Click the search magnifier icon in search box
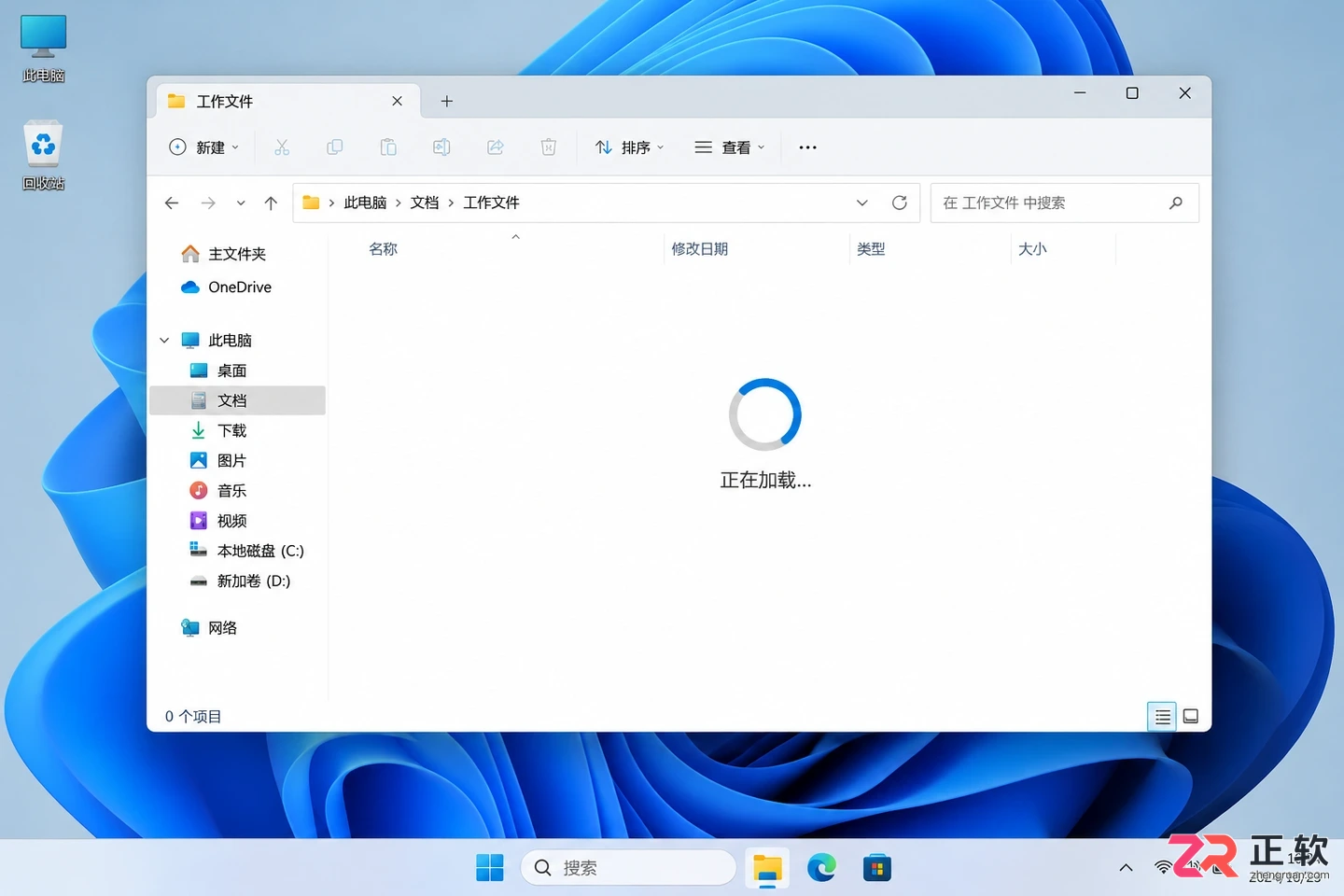 (1176, 203)
